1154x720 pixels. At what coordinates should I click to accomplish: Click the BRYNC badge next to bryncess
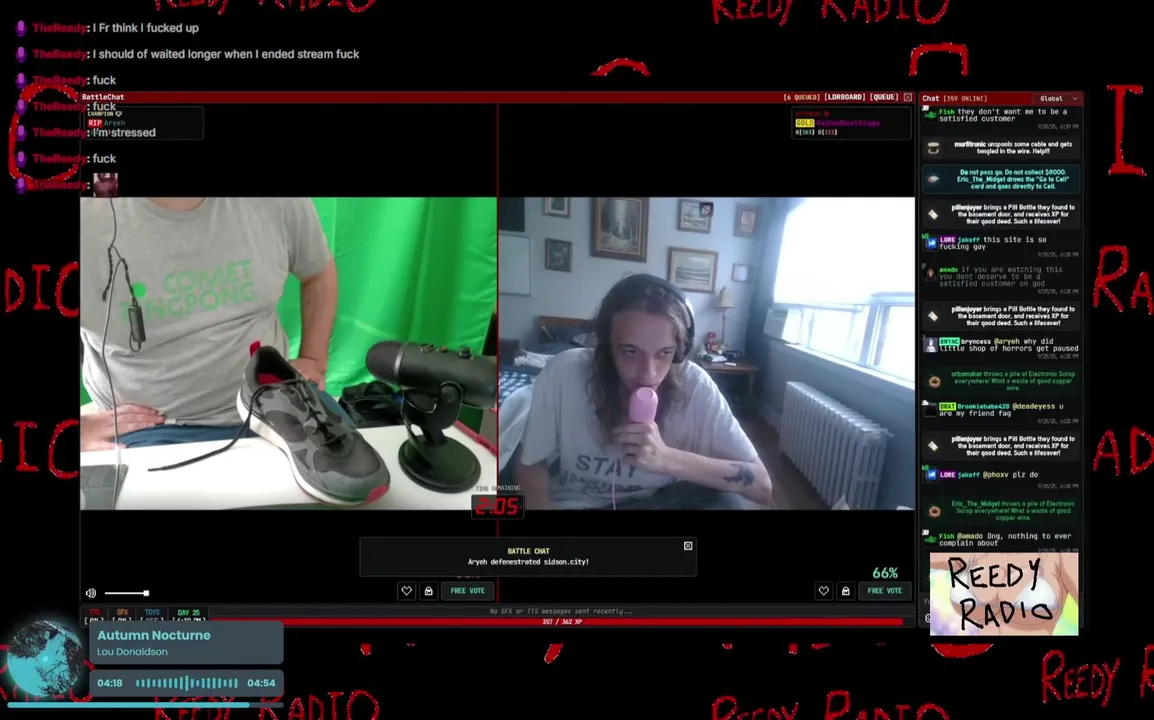click(x=949, y=342)
